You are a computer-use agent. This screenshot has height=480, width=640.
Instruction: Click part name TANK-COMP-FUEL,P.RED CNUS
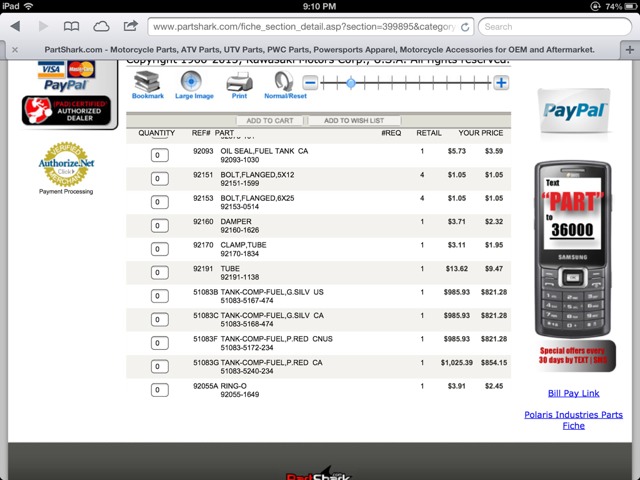coord(276,339)
